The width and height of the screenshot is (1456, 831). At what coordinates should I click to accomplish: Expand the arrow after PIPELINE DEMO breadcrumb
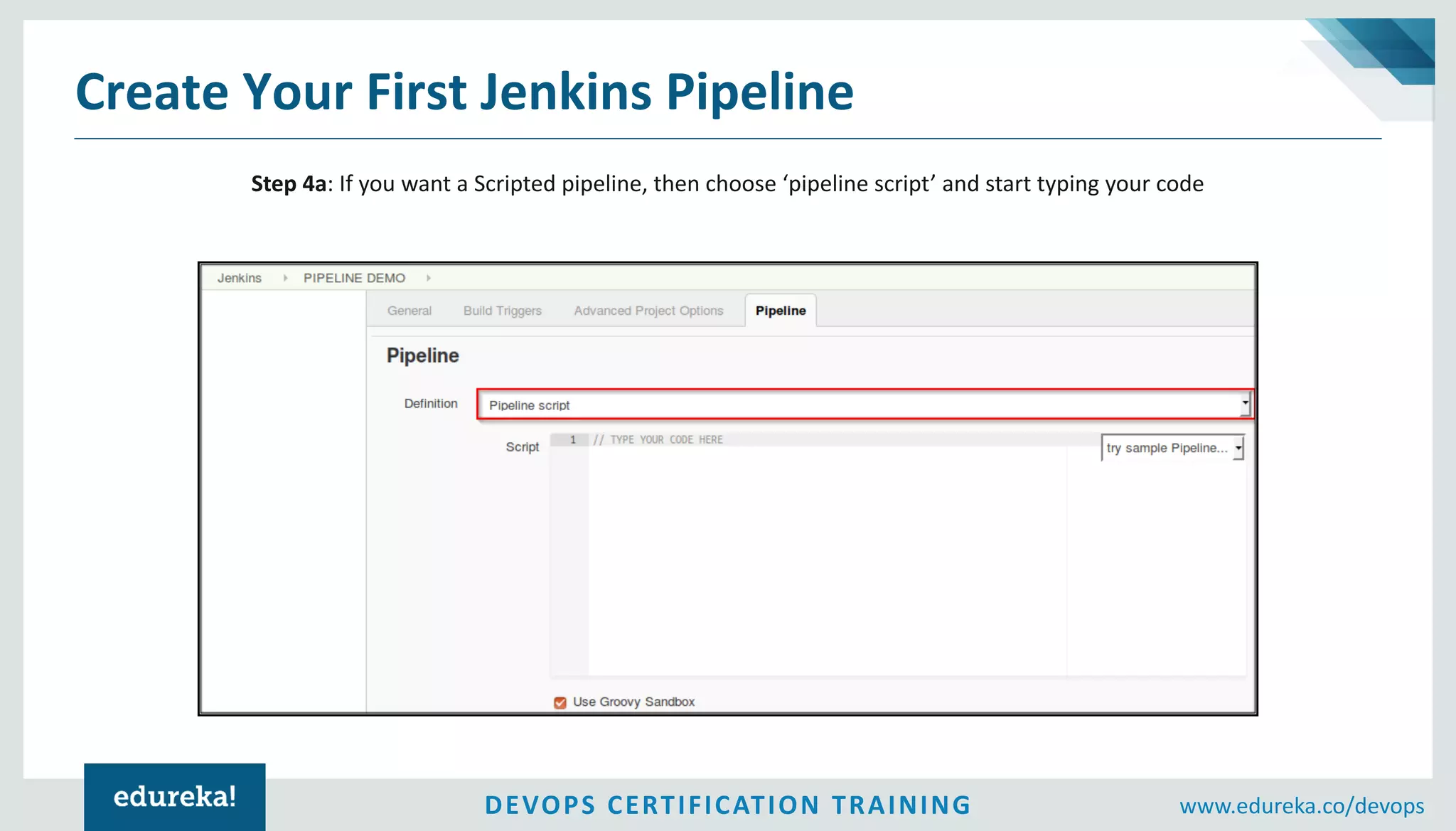coord(429,278)
